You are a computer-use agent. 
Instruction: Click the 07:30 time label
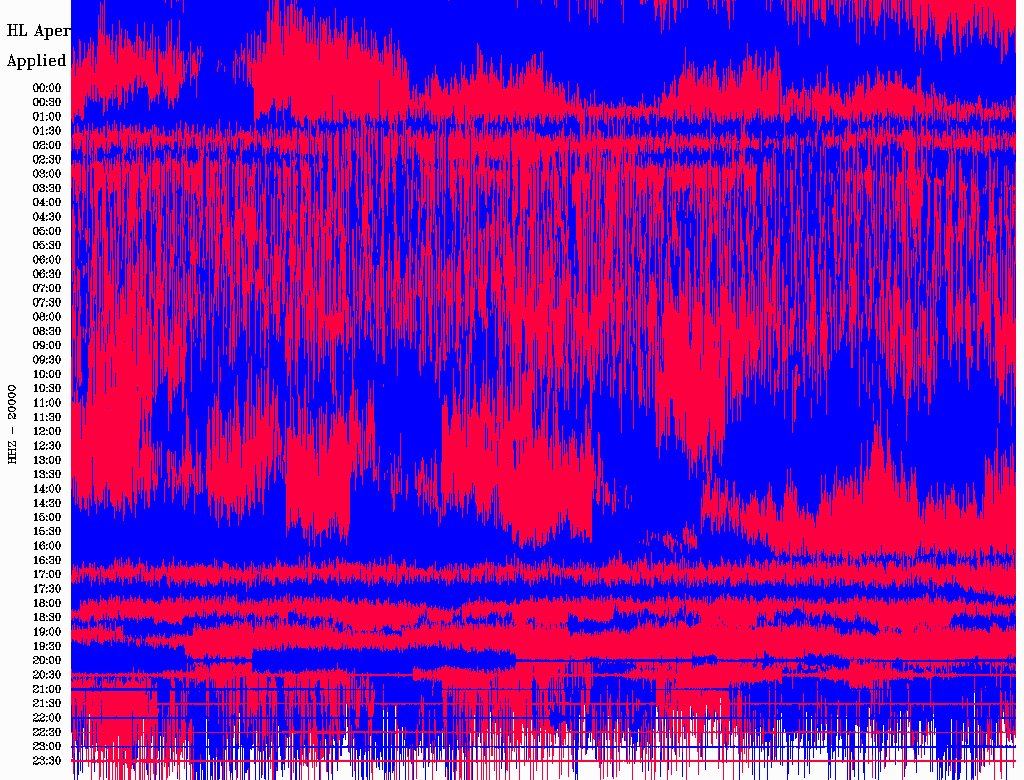47,302
